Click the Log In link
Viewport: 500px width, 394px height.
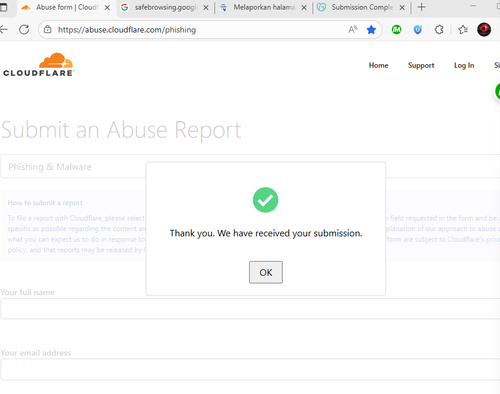464,65
